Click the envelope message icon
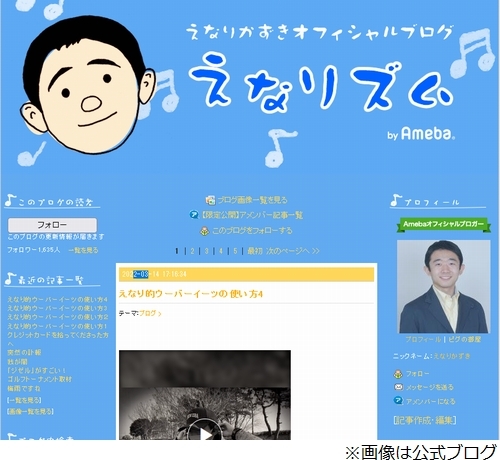This screenshot has width=500, height=460. [x=398, y=387]
